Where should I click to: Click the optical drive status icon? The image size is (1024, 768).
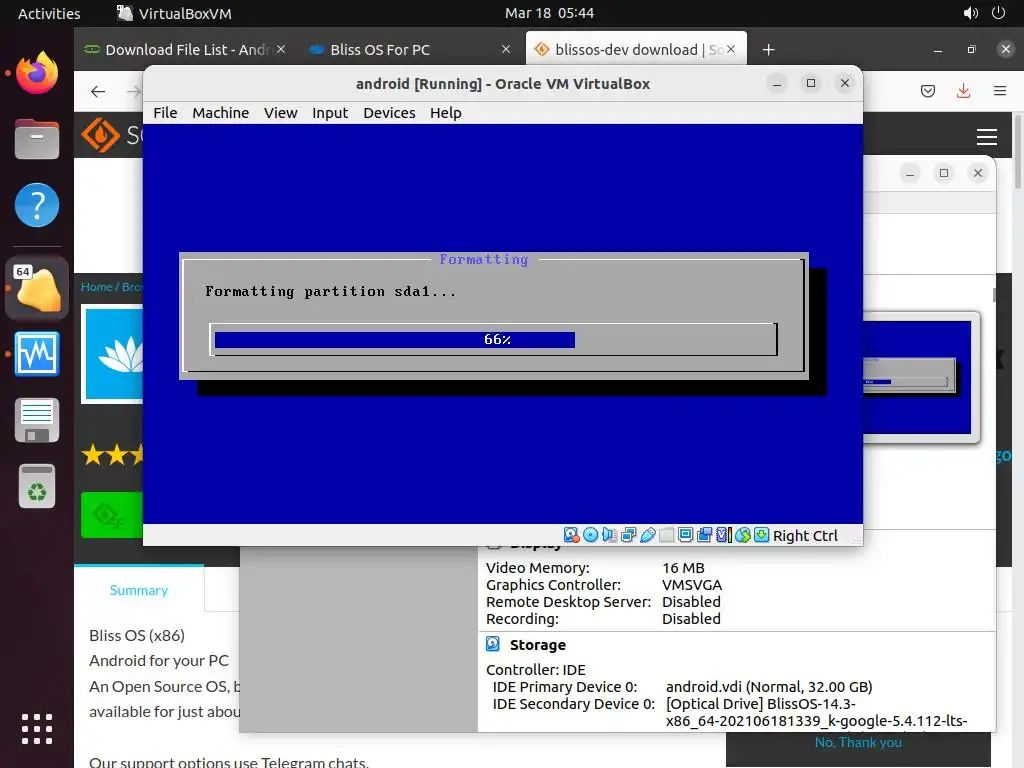pos(590,535)
